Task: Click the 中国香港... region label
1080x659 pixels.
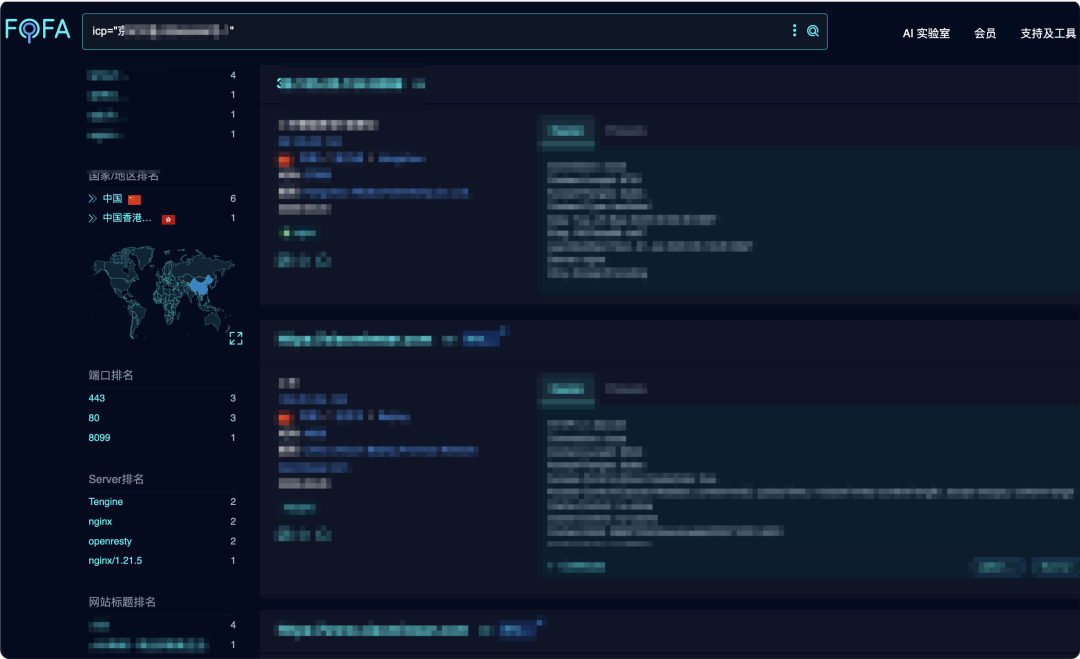Action: (127, 218)
